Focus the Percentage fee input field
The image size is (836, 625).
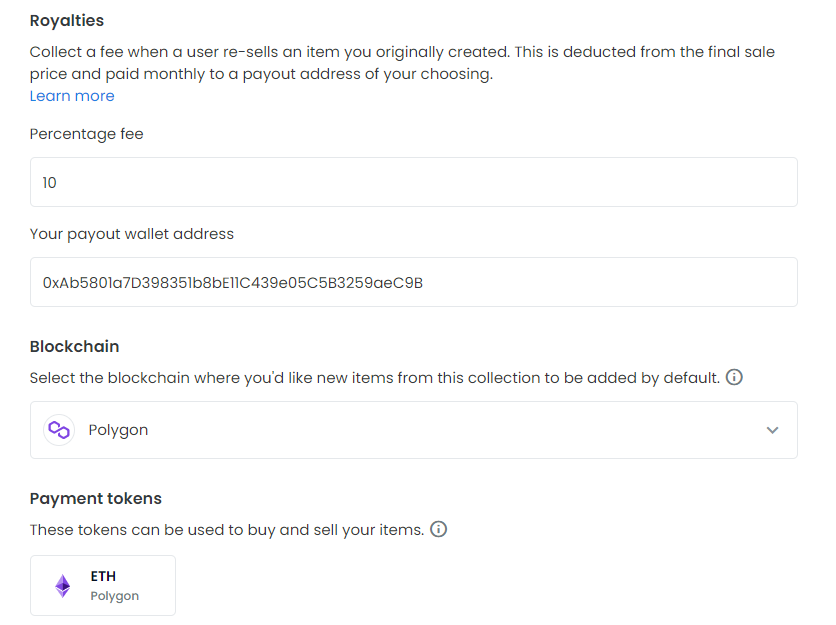[x=413, y=182]
